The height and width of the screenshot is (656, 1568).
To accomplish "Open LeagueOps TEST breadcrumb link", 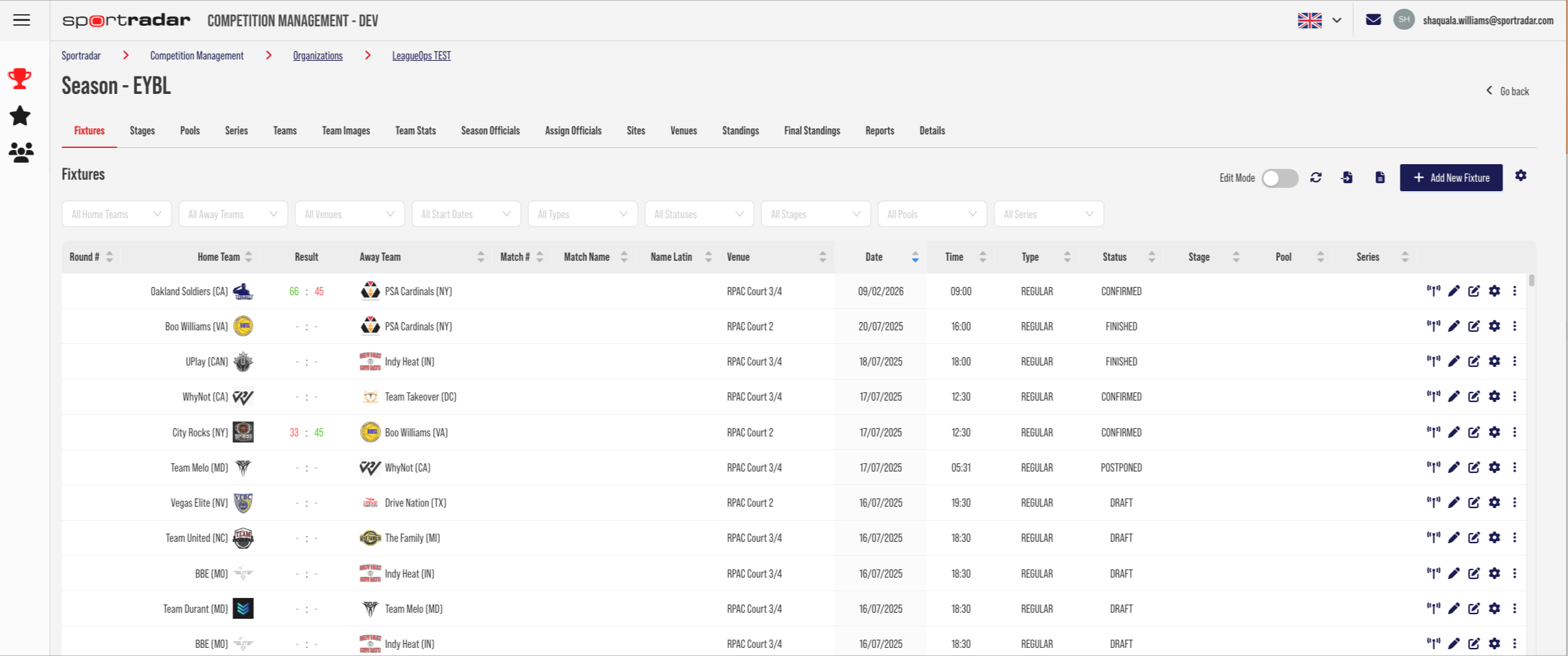I will coord(422,55).
